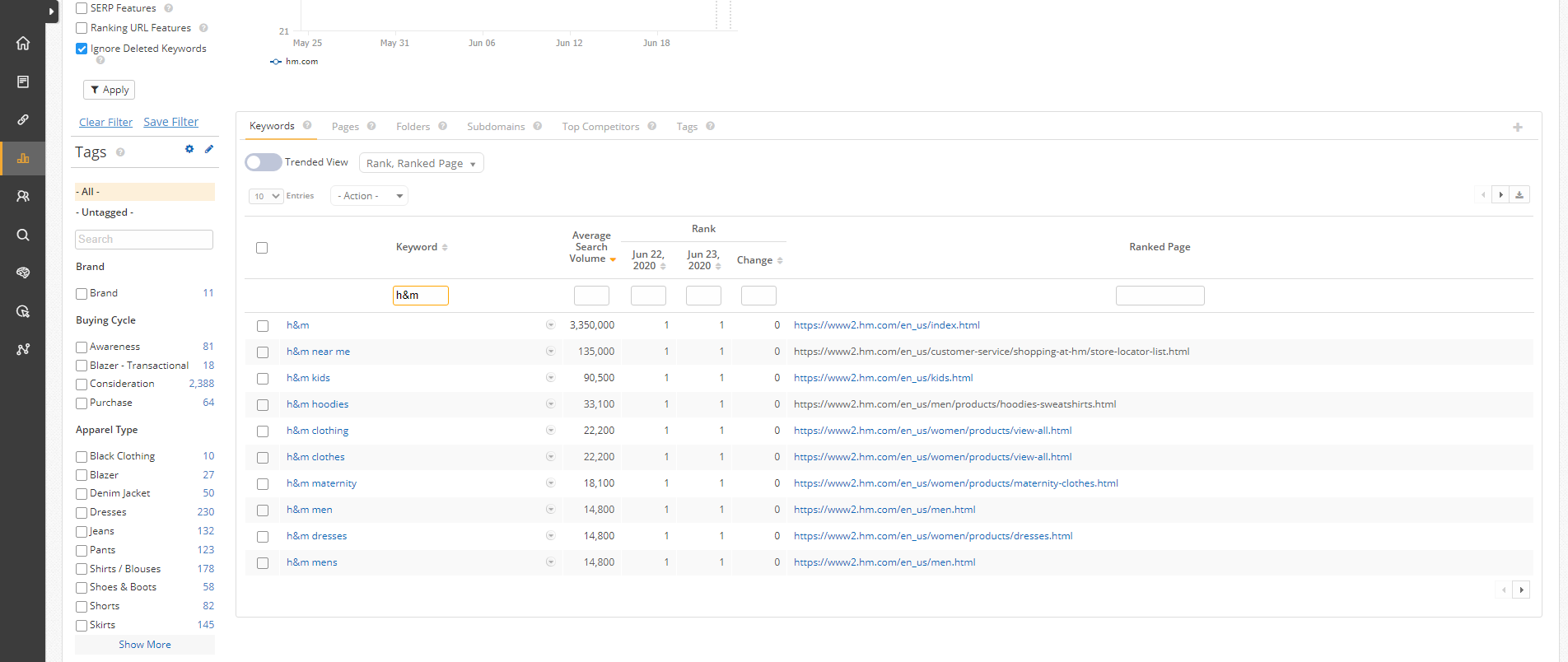Switch to the Tags tab

tap(687, 127)
